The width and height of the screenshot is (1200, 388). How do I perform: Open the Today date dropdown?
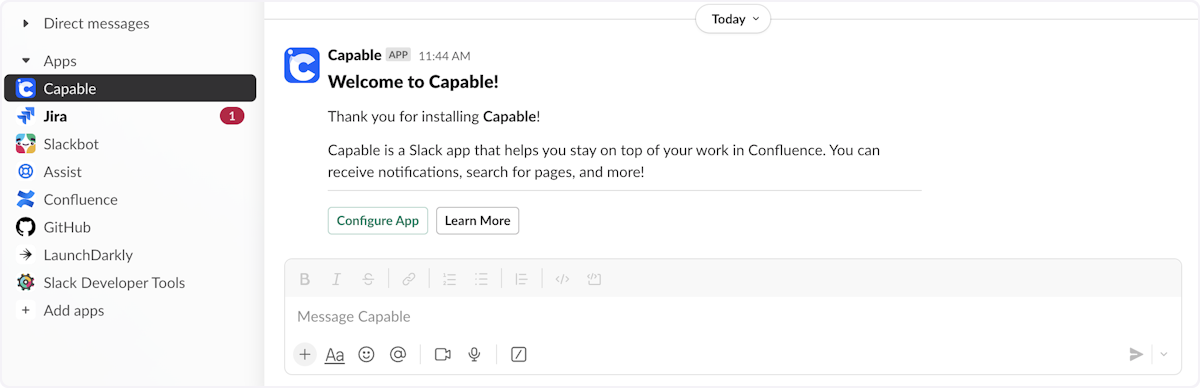point(733,19)
